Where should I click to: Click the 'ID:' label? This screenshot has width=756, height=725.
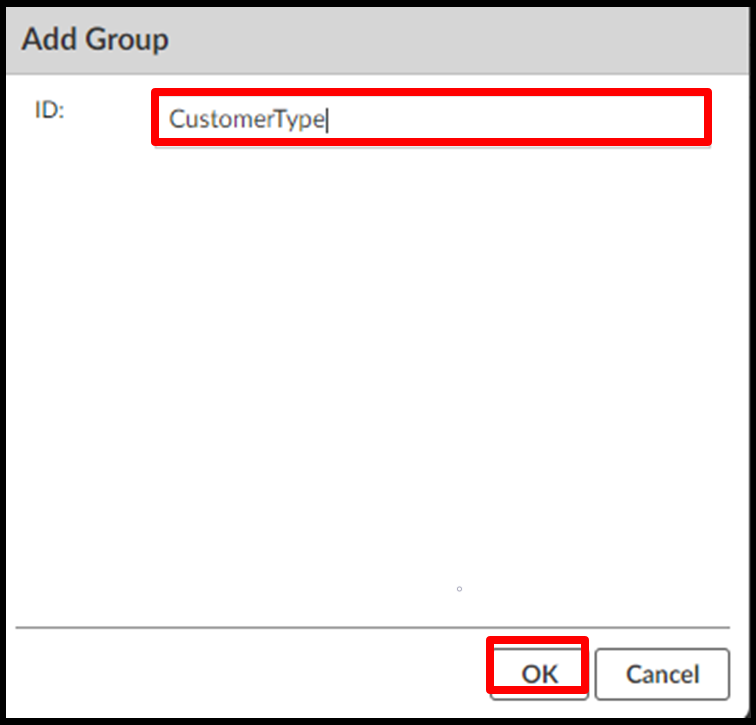pyautogui.click(x=49, y=111)
